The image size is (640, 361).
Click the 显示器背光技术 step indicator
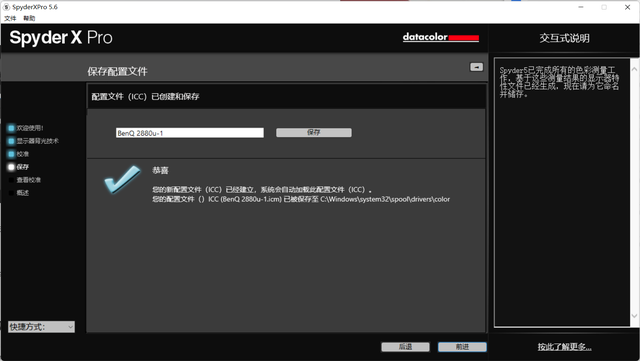point(11,141)
